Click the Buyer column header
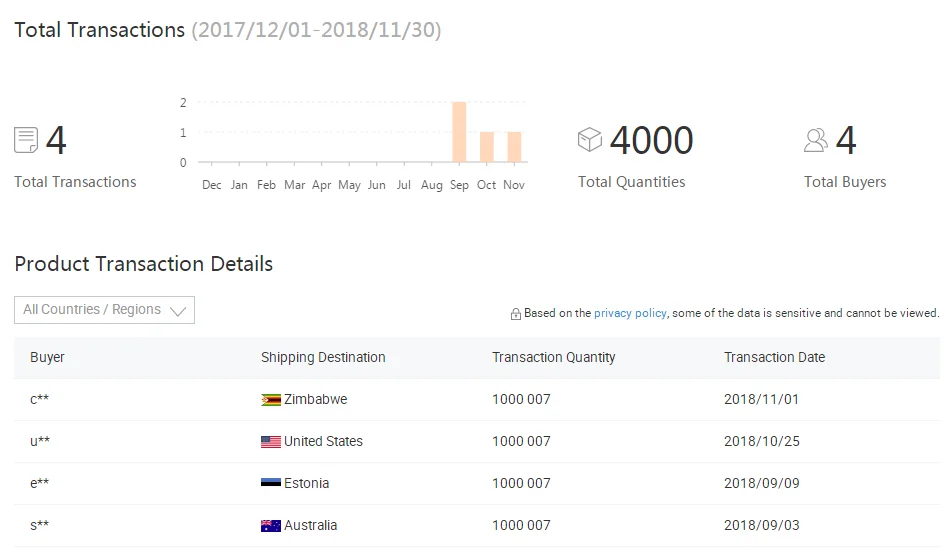This screenshot has width=949, height=552. pos(47,357)
